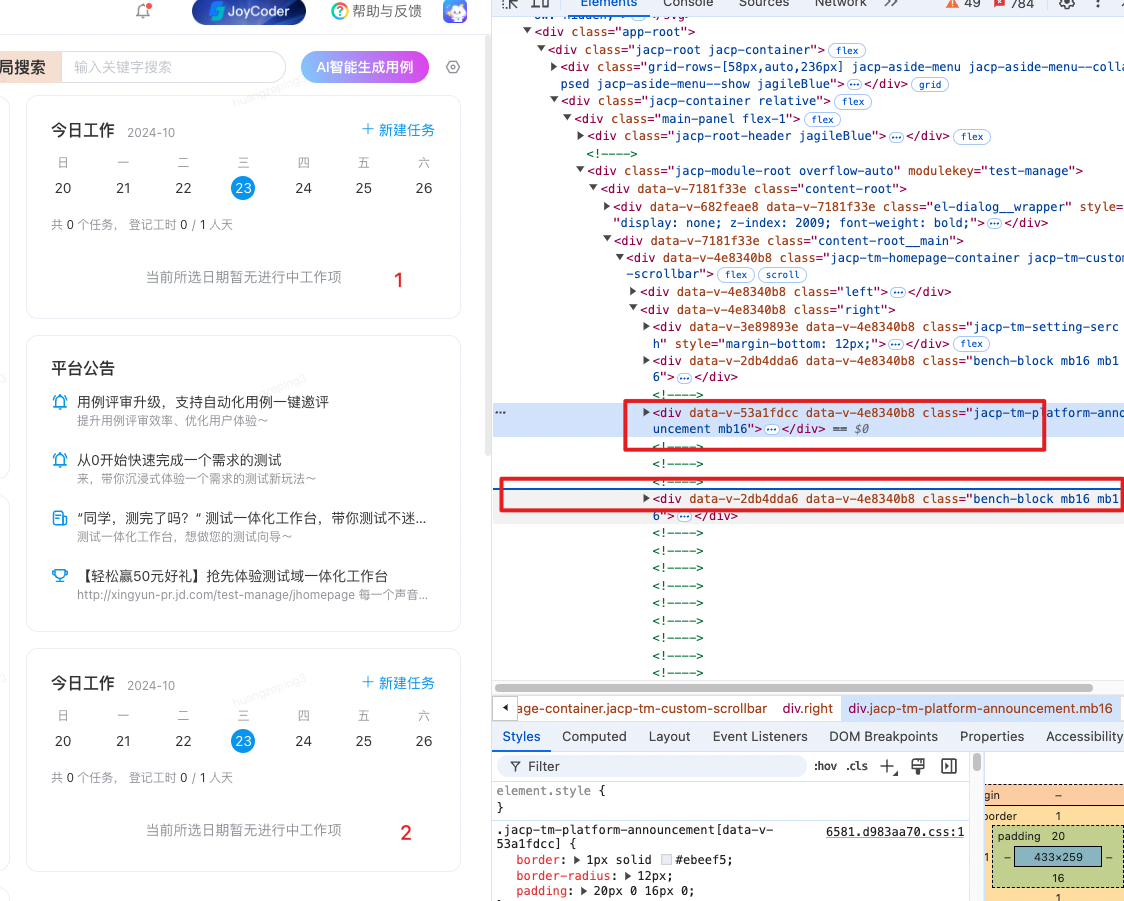The width and height of the screenshot is (1124, 901).
Task: Click the #ebeef5 border color swatch
Action: coord(666,860)
